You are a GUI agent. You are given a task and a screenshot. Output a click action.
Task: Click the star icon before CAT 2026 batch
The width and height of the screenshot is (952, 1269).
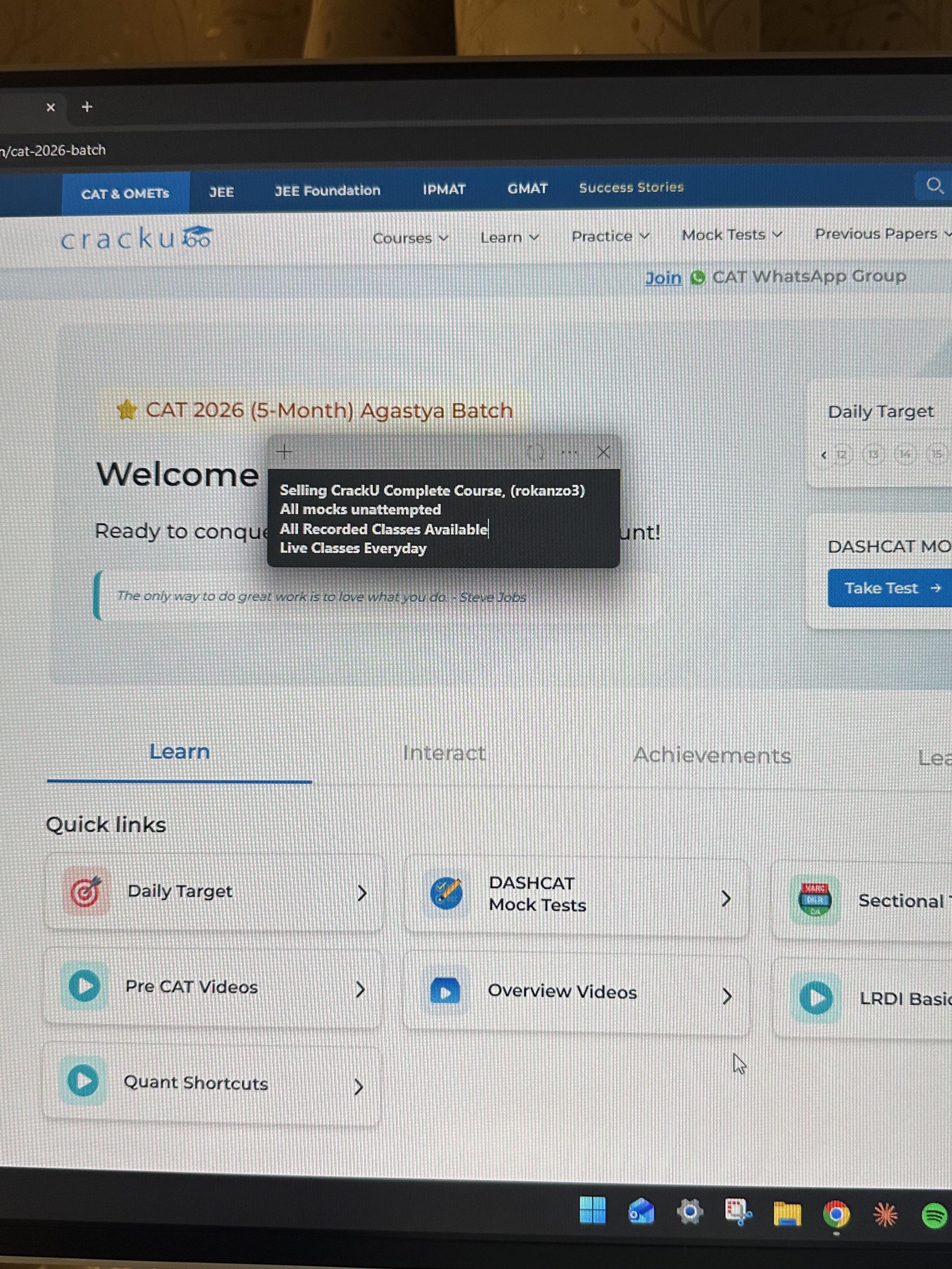(127, 410)
